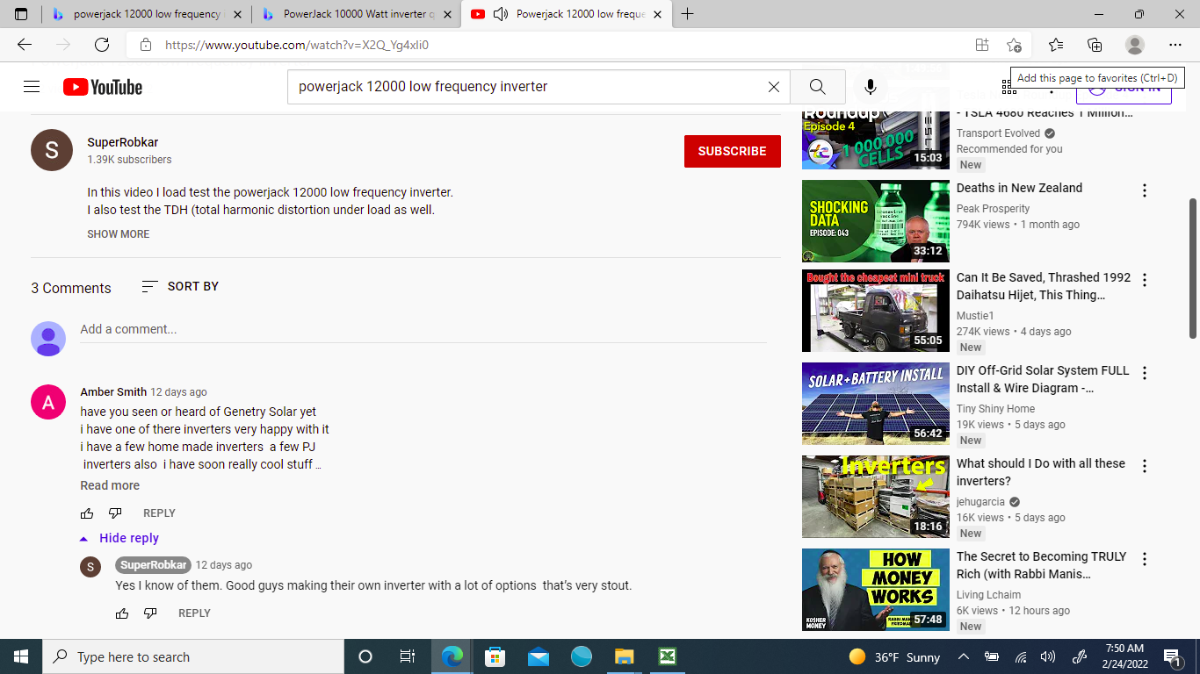Expand description with Show More
The height and width of the screenshot is (674, 1200).
click(x=118, y=234)
